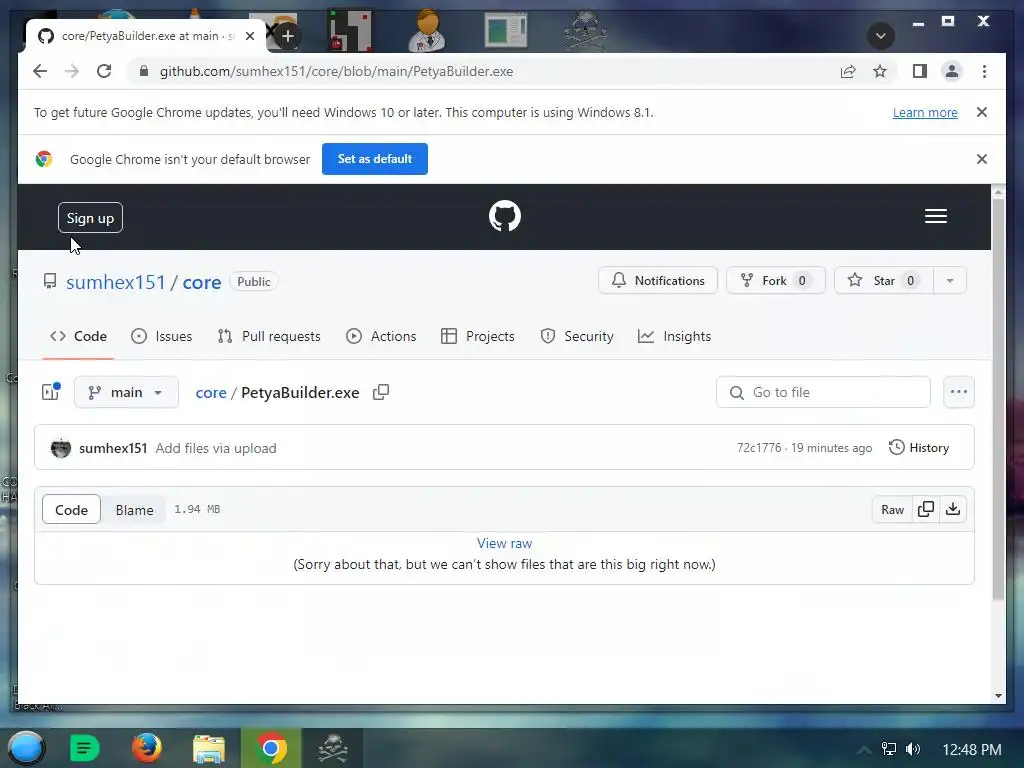Open the Security tab
Screen dimensions: 1024x768
pyautogui.click(x=577, y=336)
